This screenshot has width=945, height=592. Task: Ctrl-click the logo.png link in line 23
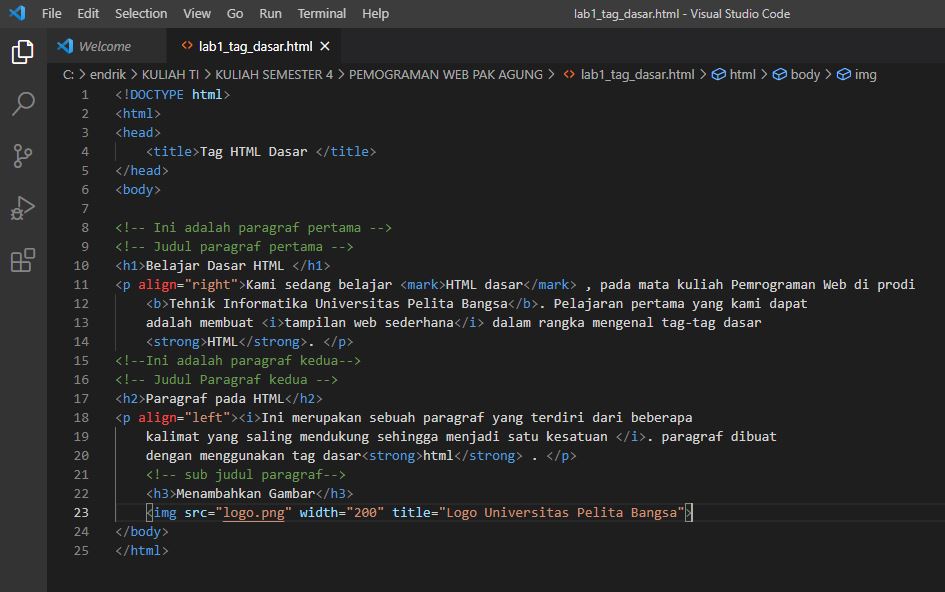(253, 512)
